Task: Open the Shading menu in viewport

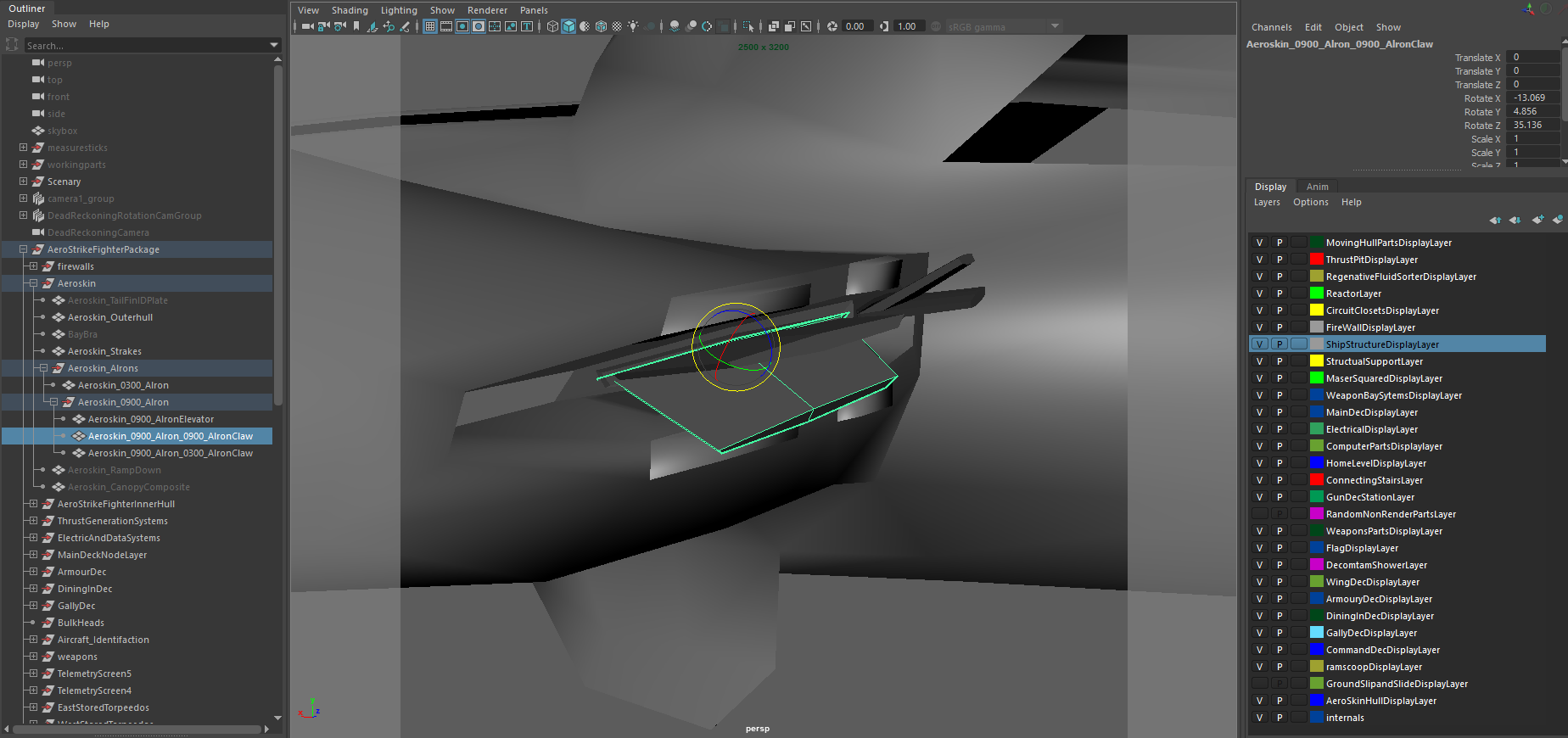Action: [x=350, y=10]
